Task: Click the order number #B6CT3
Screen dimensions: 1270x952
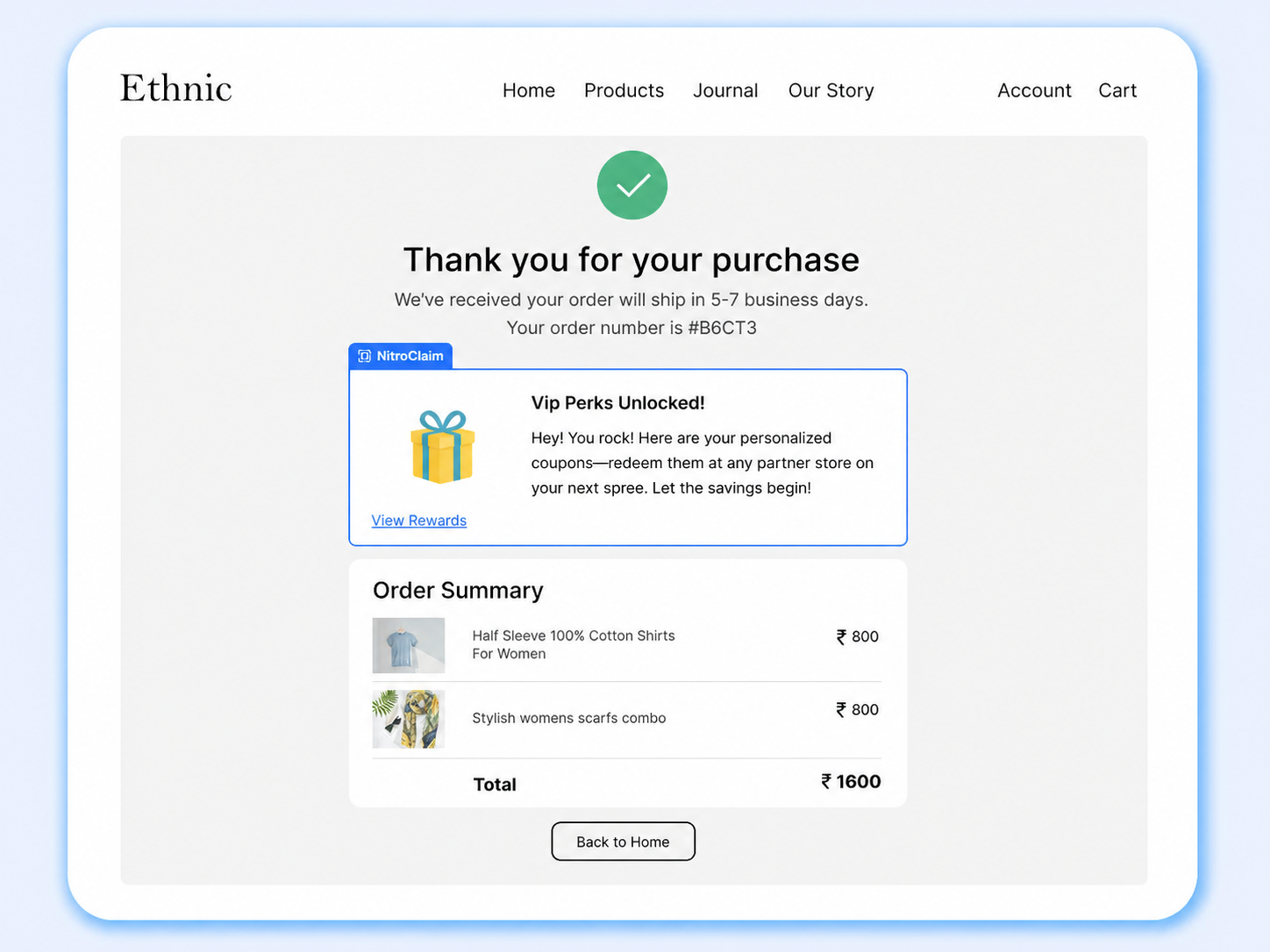Action: pyautogui.click(x=724, y=328)
